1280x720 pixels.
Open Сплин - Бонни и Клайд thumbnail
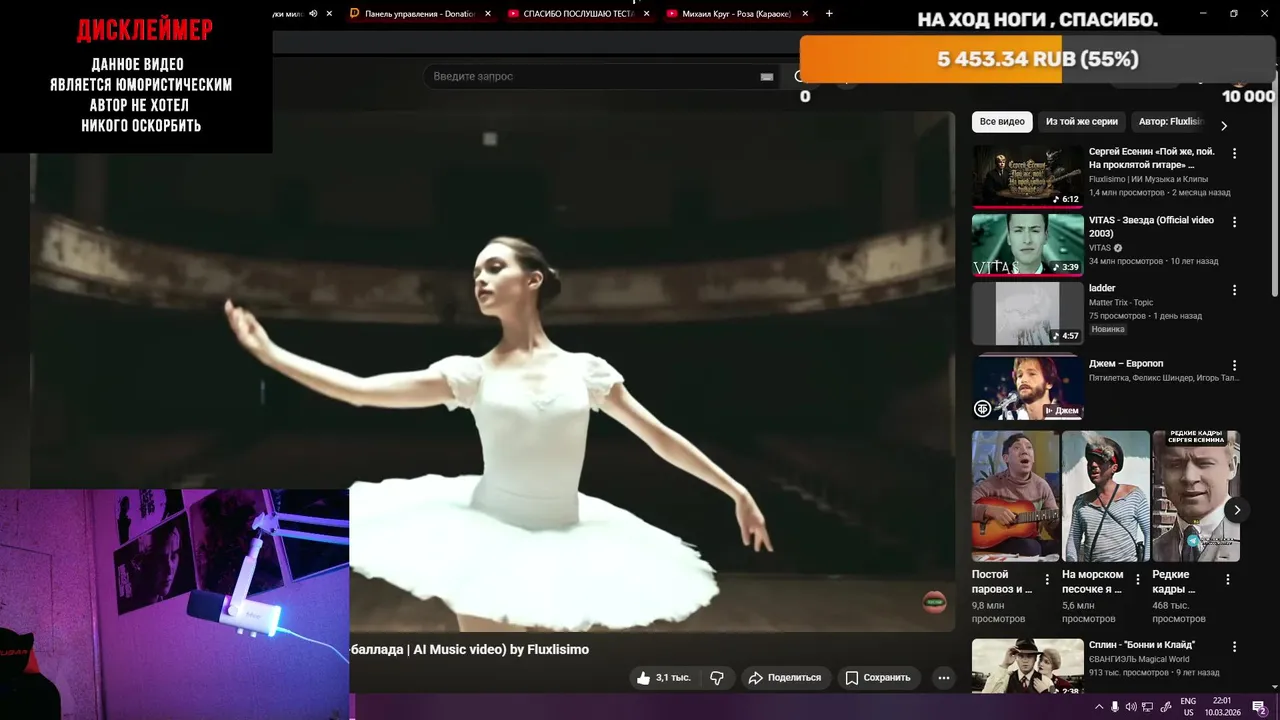[x=1028, y=666]
